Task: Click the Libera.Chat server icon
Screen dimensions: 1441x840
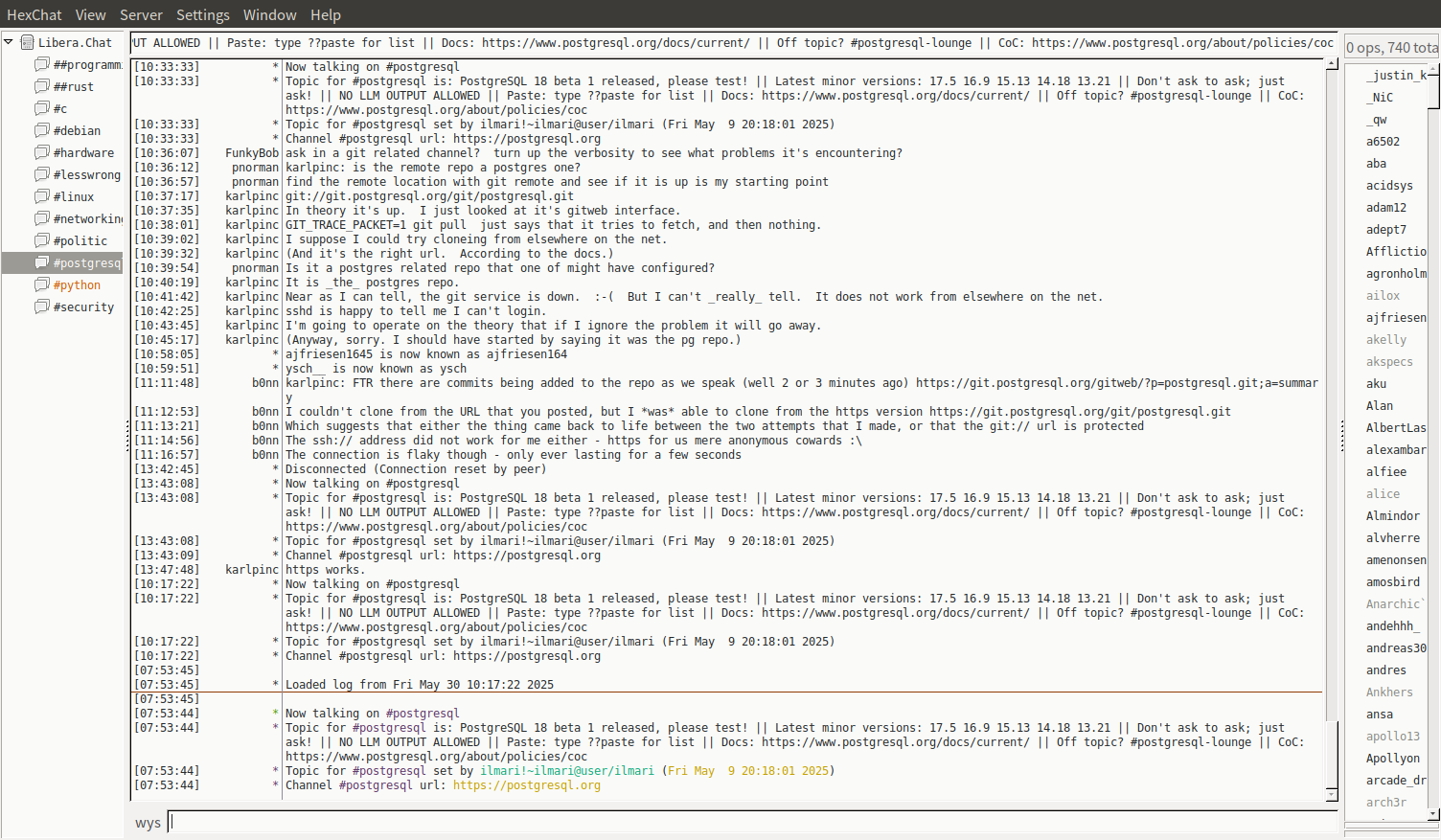Action: (x=28, y=42)
